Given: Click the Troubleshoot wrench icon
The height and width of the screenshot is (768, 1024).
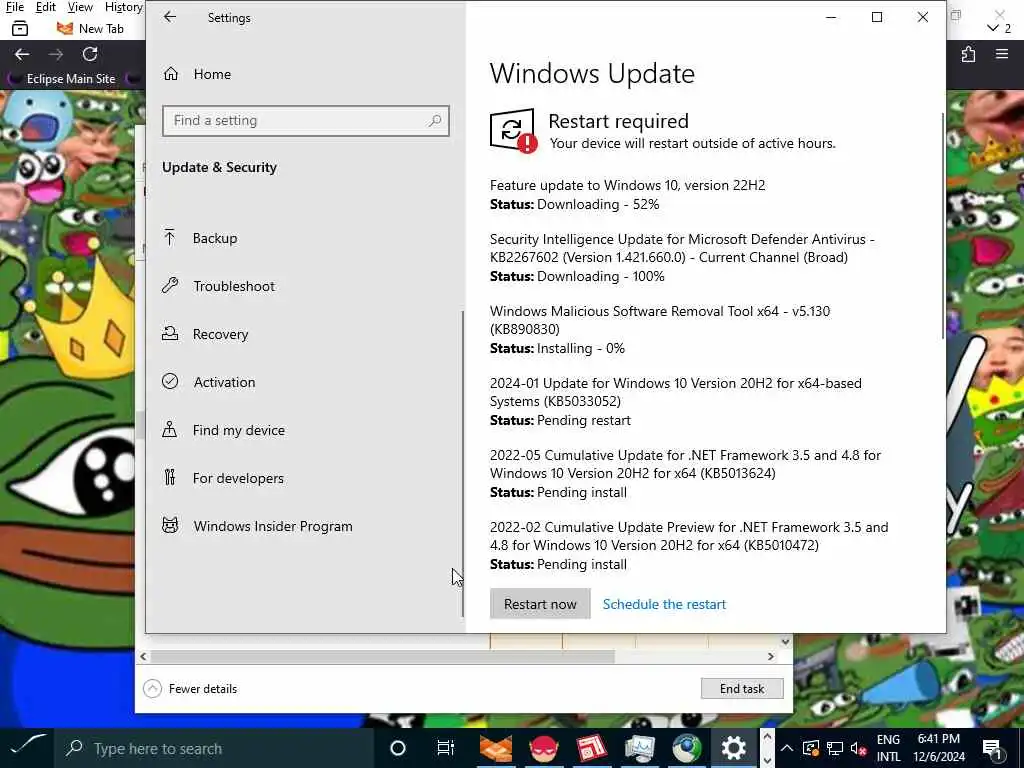Looking at the screenshot, I should coord(170,285).
